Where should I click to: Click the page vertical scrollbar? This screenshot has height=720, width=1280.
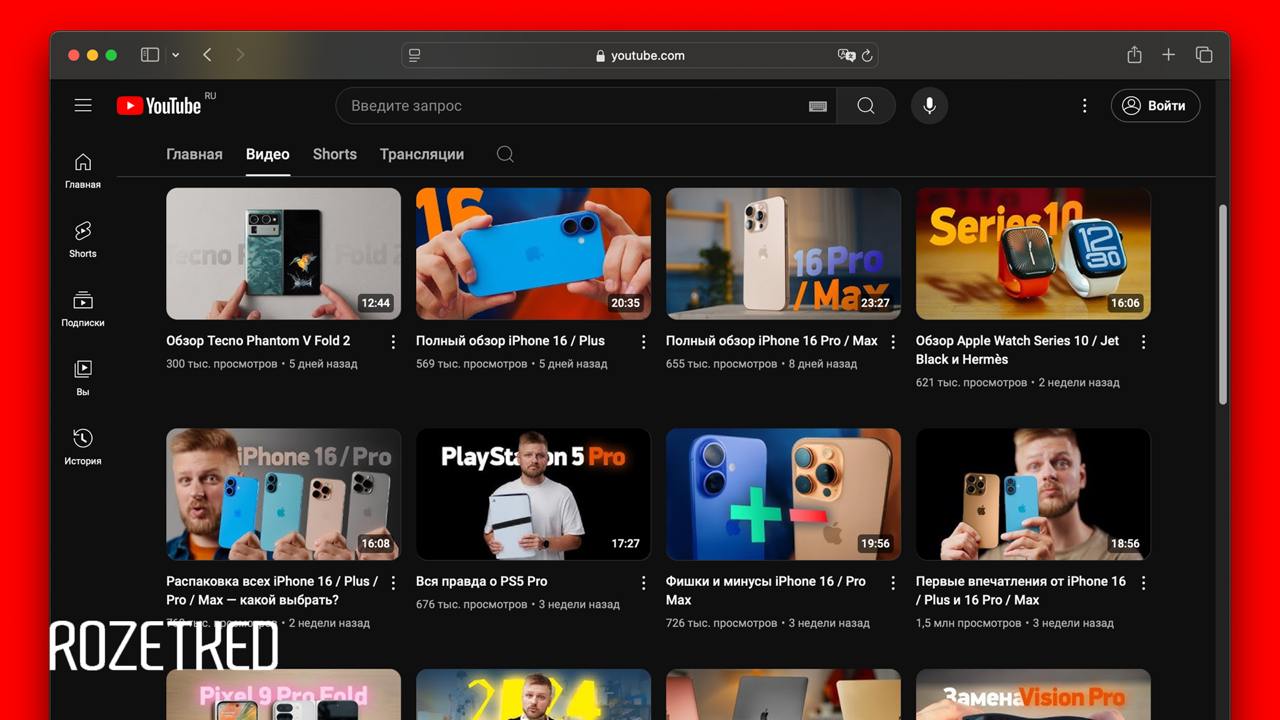(1222, 305)
